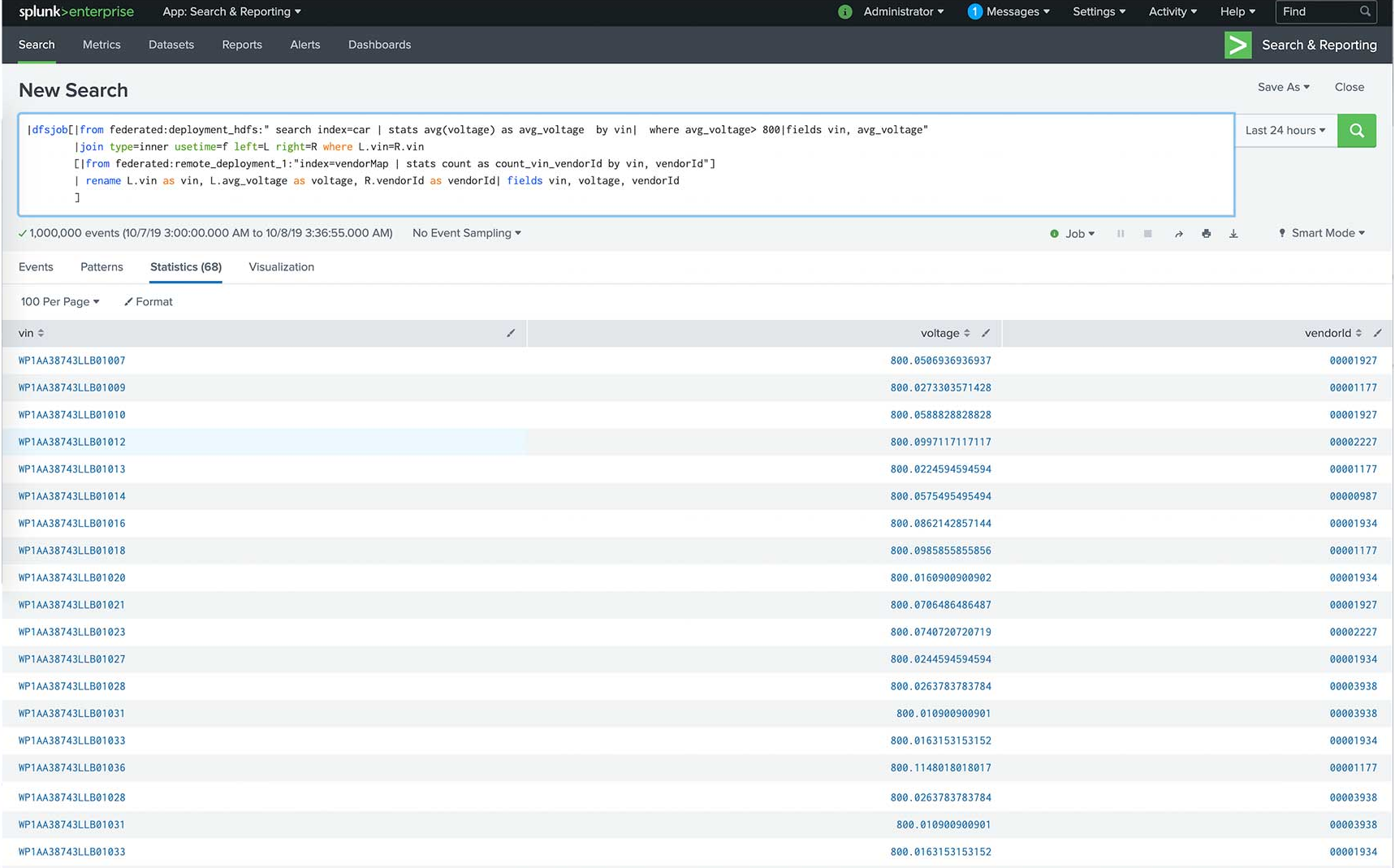Open the Job dropdown menu
This screenshot has width=1395, height=868.
click(1079, 234)
